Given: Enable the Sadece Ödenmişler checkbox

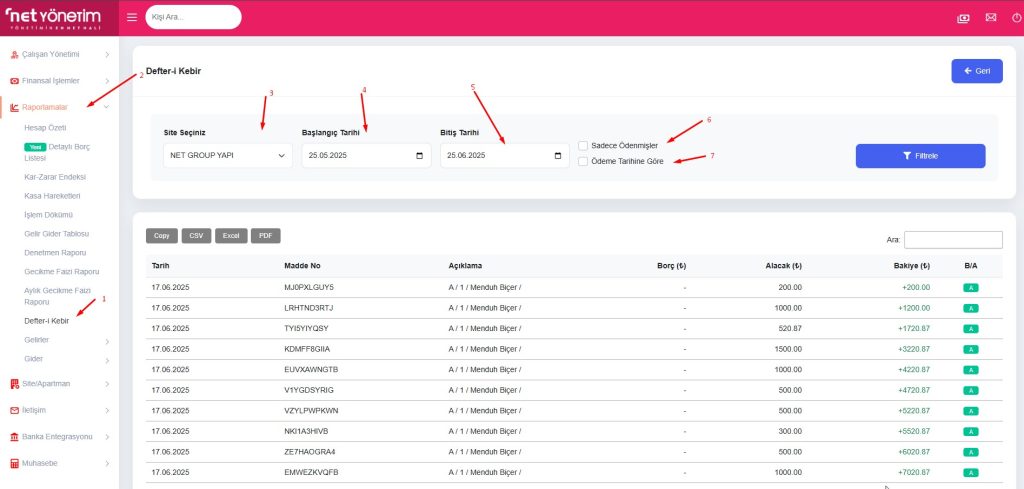Looking at the screenshot, I should tap(583, 145).
